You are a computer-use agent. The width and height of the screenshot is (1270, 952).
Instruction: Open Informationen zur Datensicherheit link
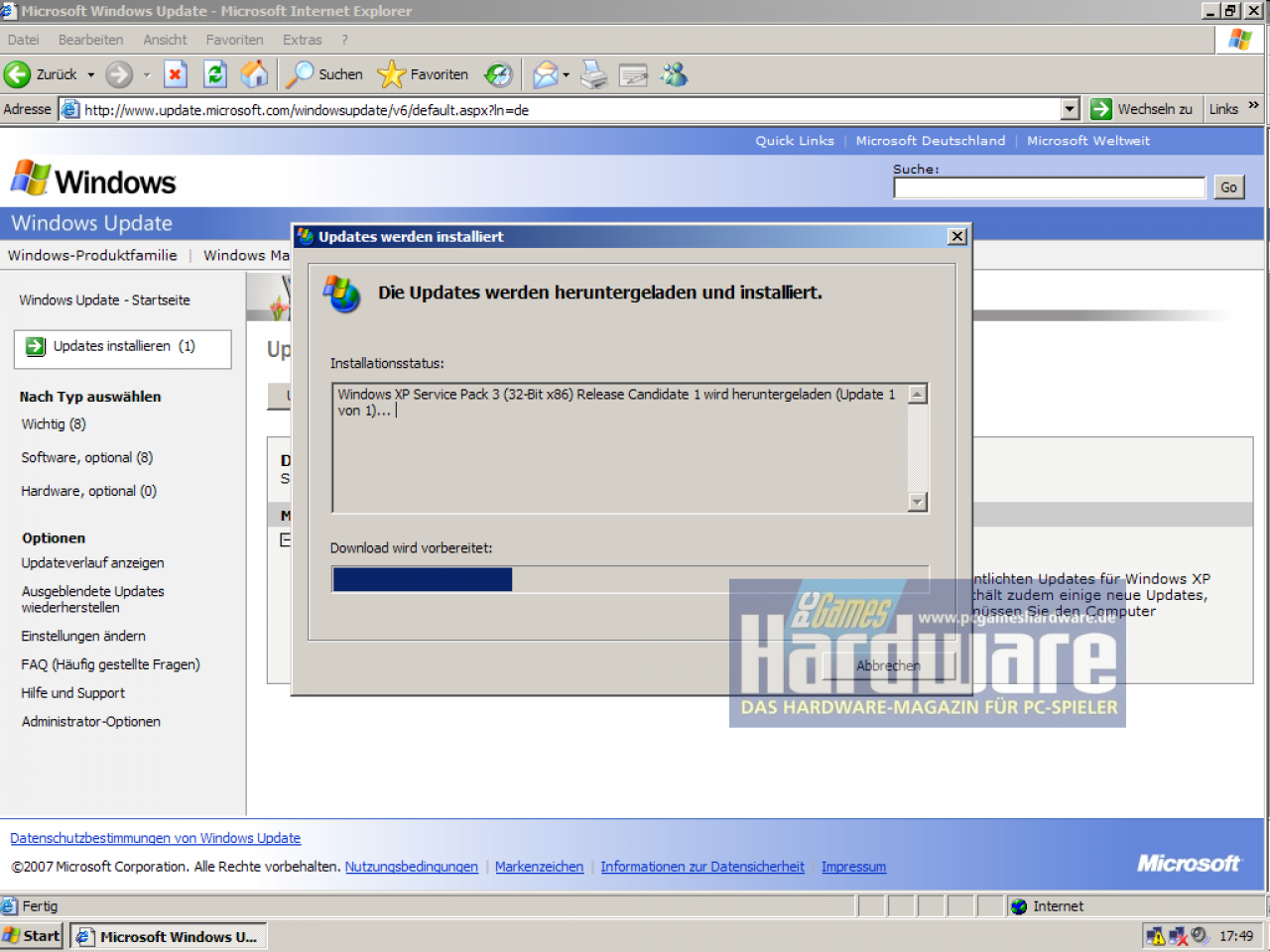click(702, 867)
